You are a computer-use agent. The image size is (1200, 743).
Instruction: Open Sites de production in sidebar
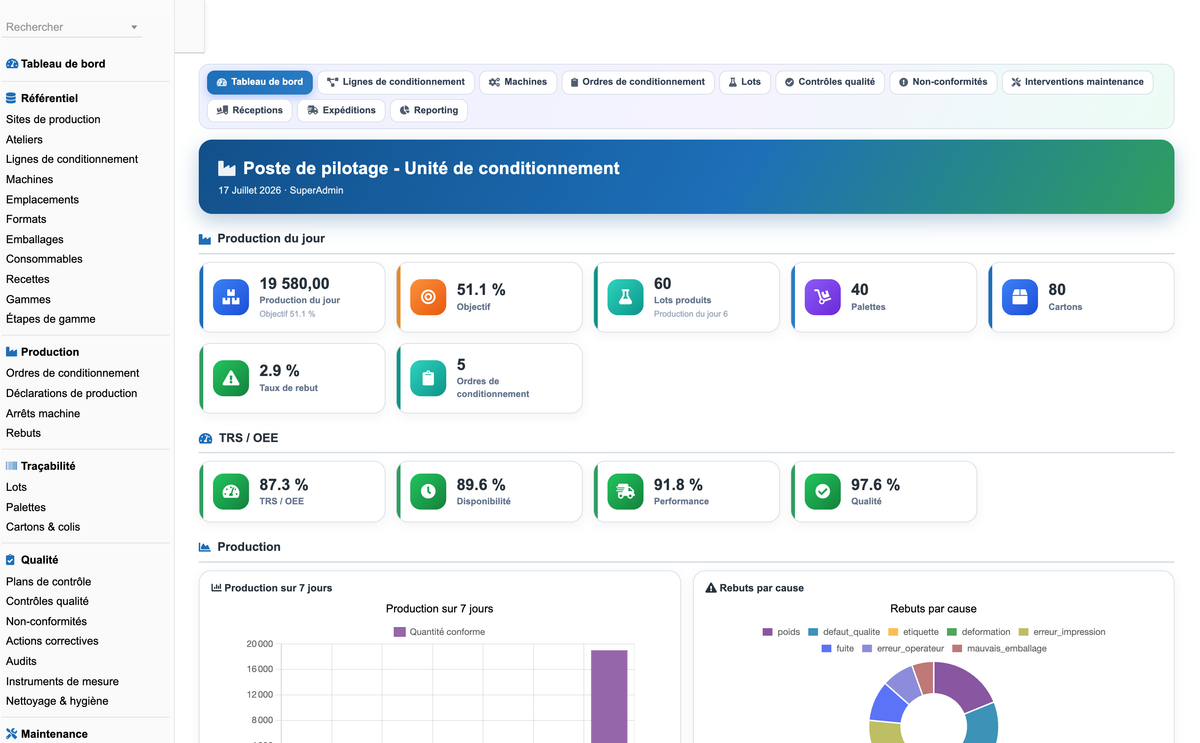click(x=53, y=119)
